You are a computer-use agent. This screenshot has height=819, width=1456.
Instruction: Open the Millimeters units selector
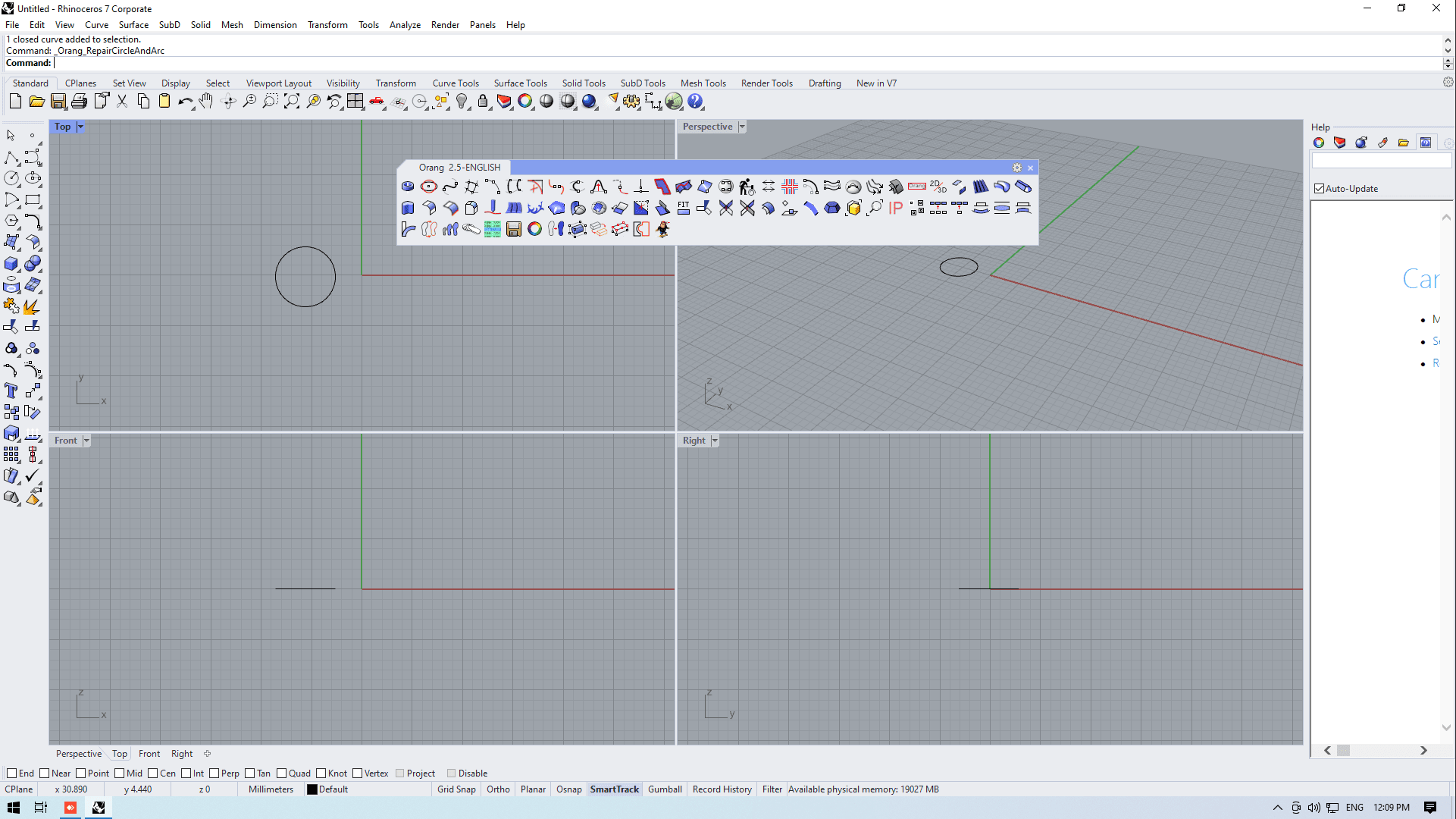(271, 789)
